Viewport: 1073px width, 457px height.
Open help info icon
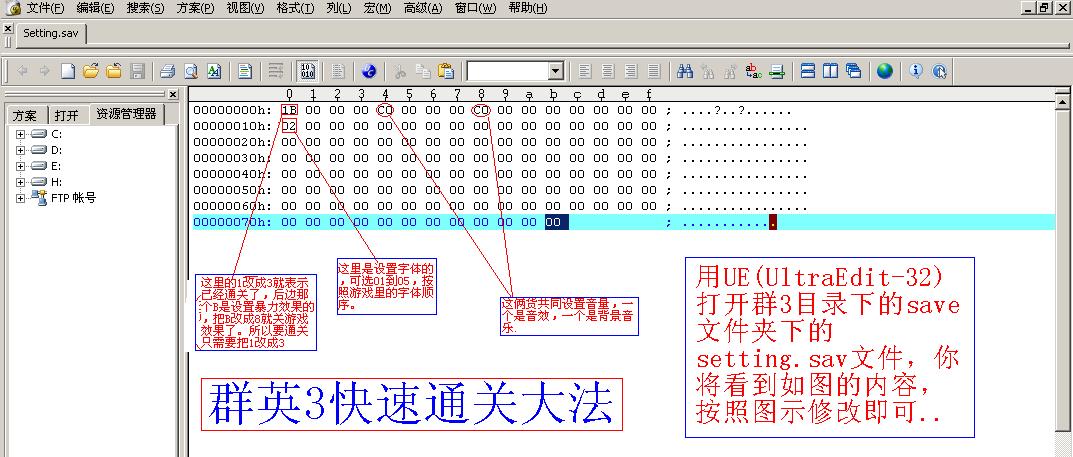pos(916,71)
